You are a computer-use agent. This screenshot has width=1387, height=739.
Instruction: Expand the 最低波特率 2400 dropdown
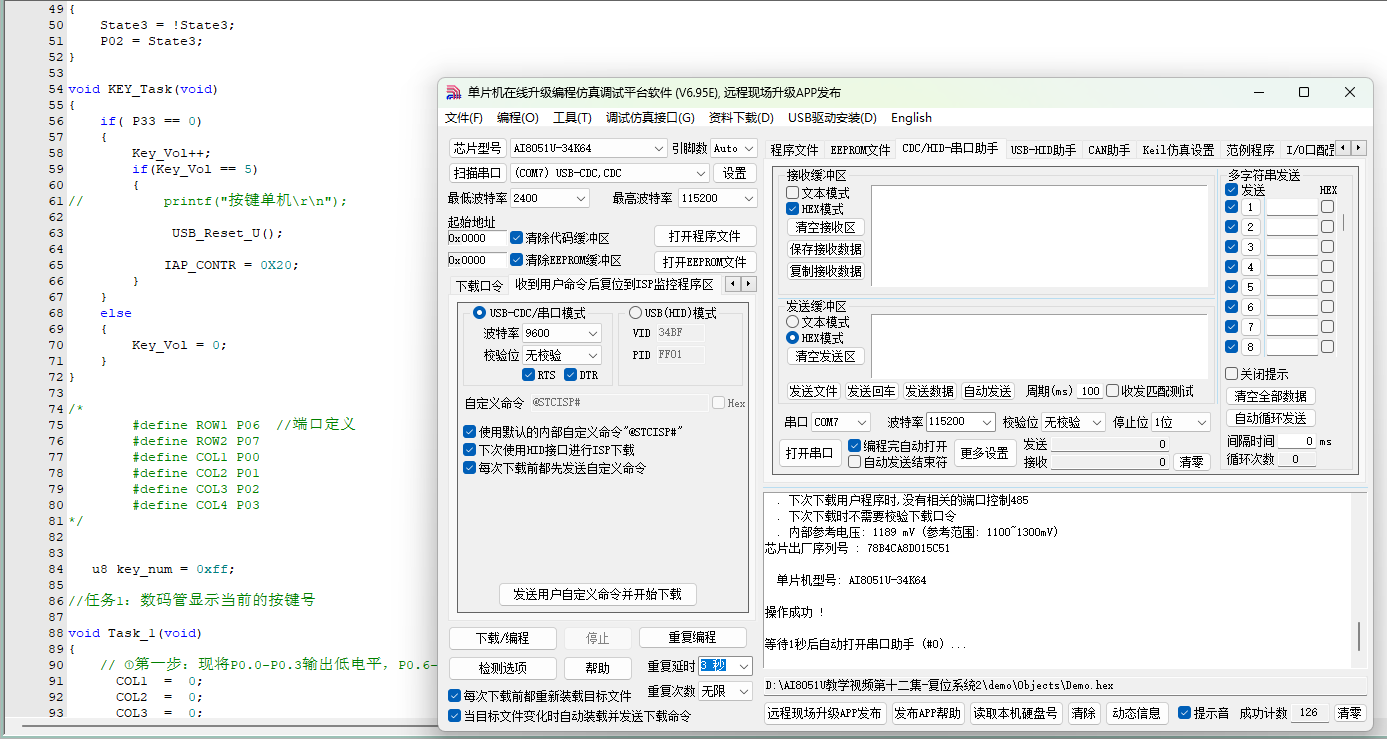click(x=581, y=198)
